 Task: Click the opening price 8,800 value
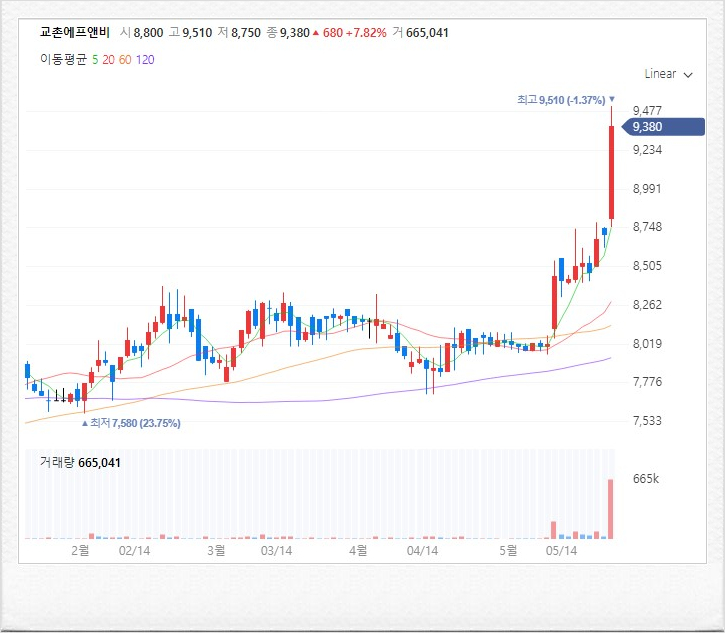148,33
